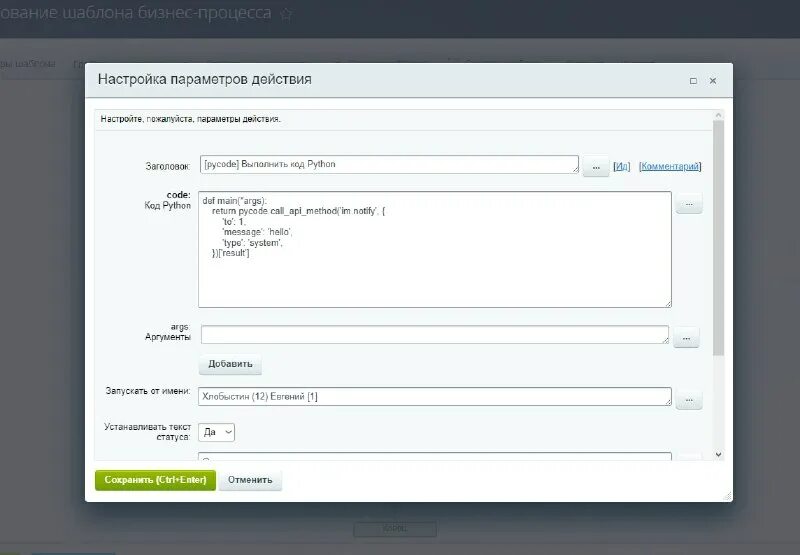Screen dimensions: 800x555
Task: Click the code line 'message': 'hello'
Action: 258,232
